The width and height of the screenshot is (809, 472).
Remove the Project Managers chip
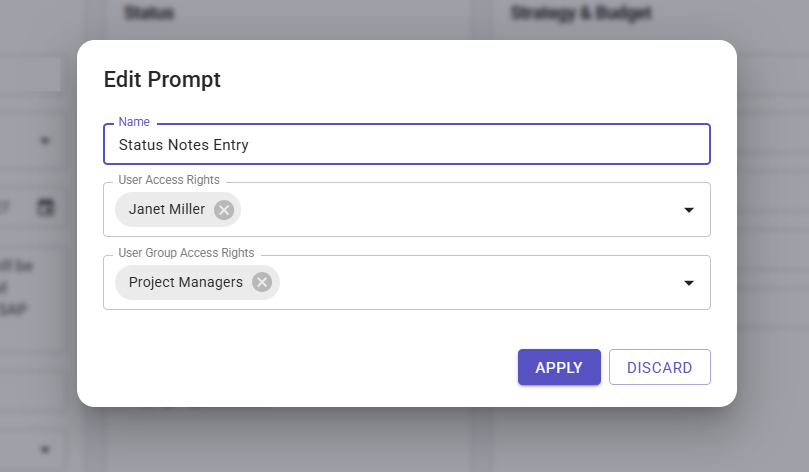tap(262, 282)
